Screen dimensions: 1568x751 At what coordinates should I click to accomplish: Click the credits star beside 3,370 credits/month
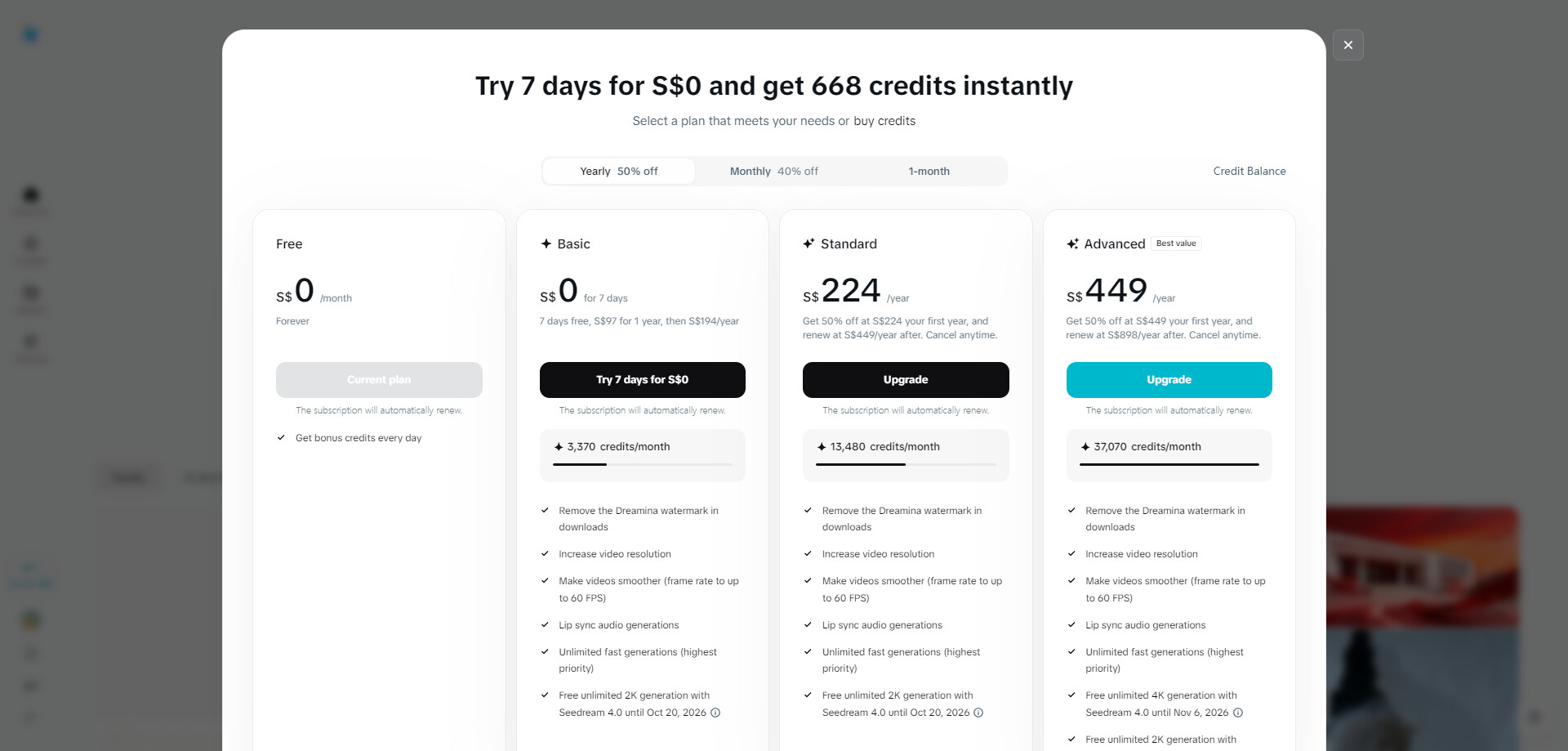[x=559, y=447]
